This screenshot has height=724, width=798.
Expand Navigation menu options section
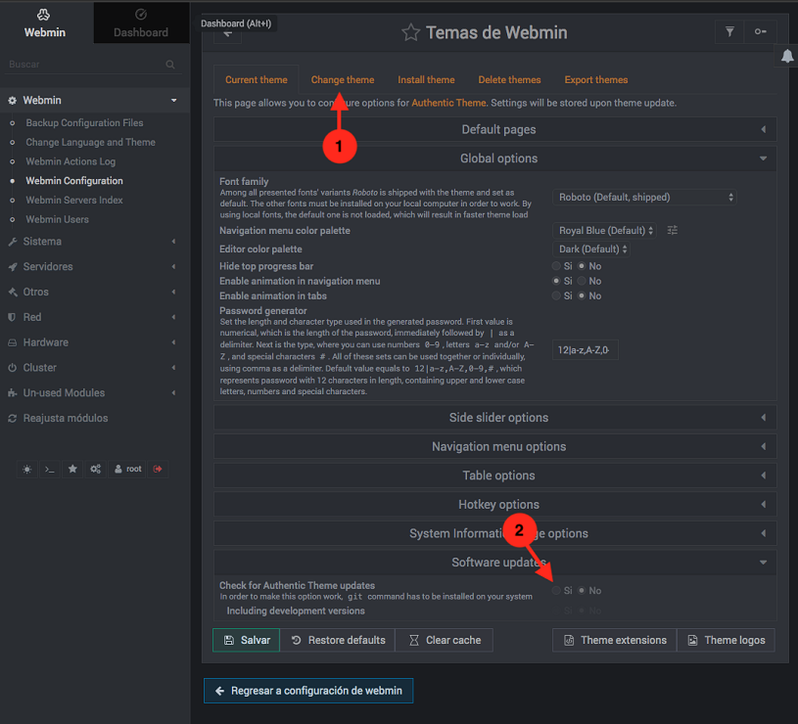coord(495,447)
